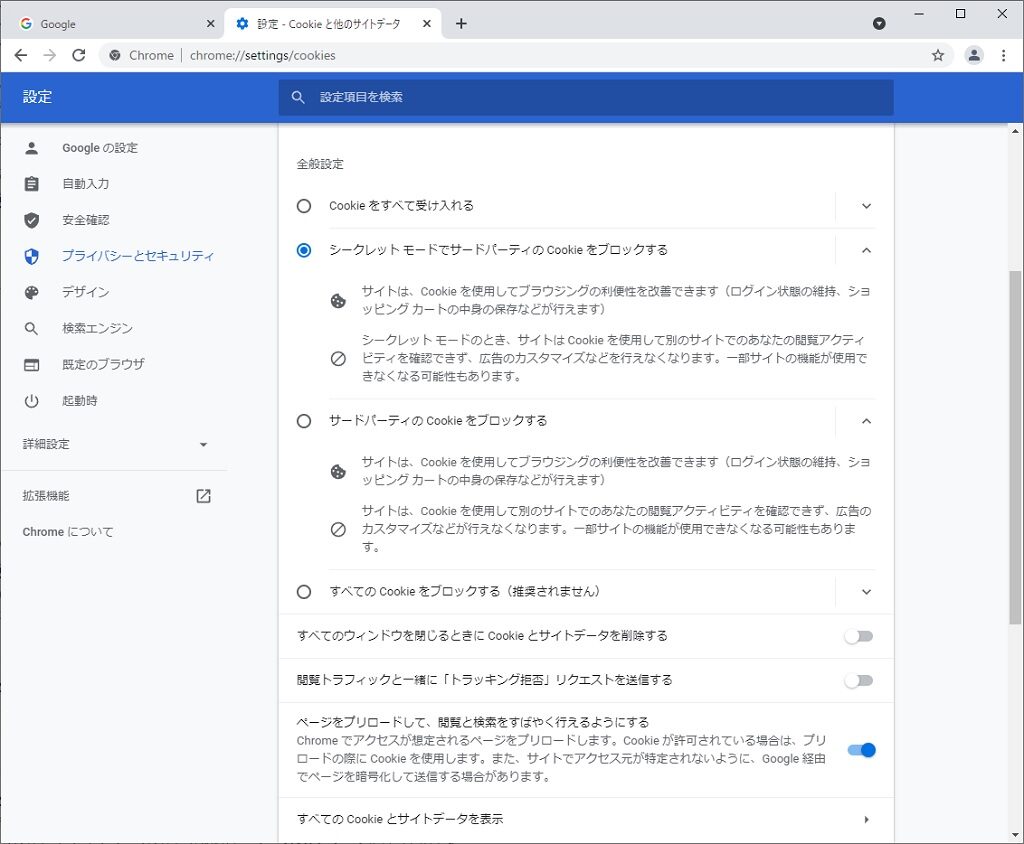
Task: Select 'すべての Cookie をブロックする' radio button
Action: pos(304,592)
